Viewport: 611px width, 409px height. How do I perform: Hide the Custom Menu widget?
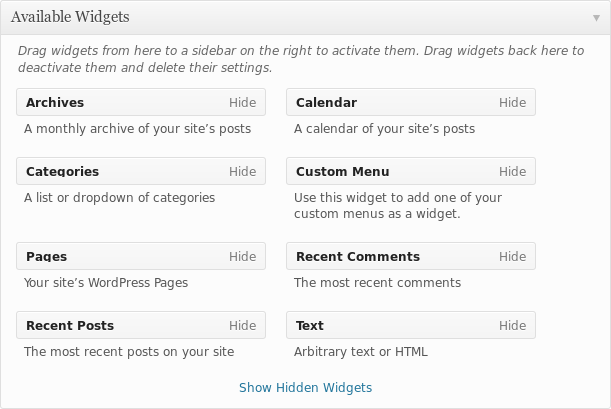coord(512,171)
